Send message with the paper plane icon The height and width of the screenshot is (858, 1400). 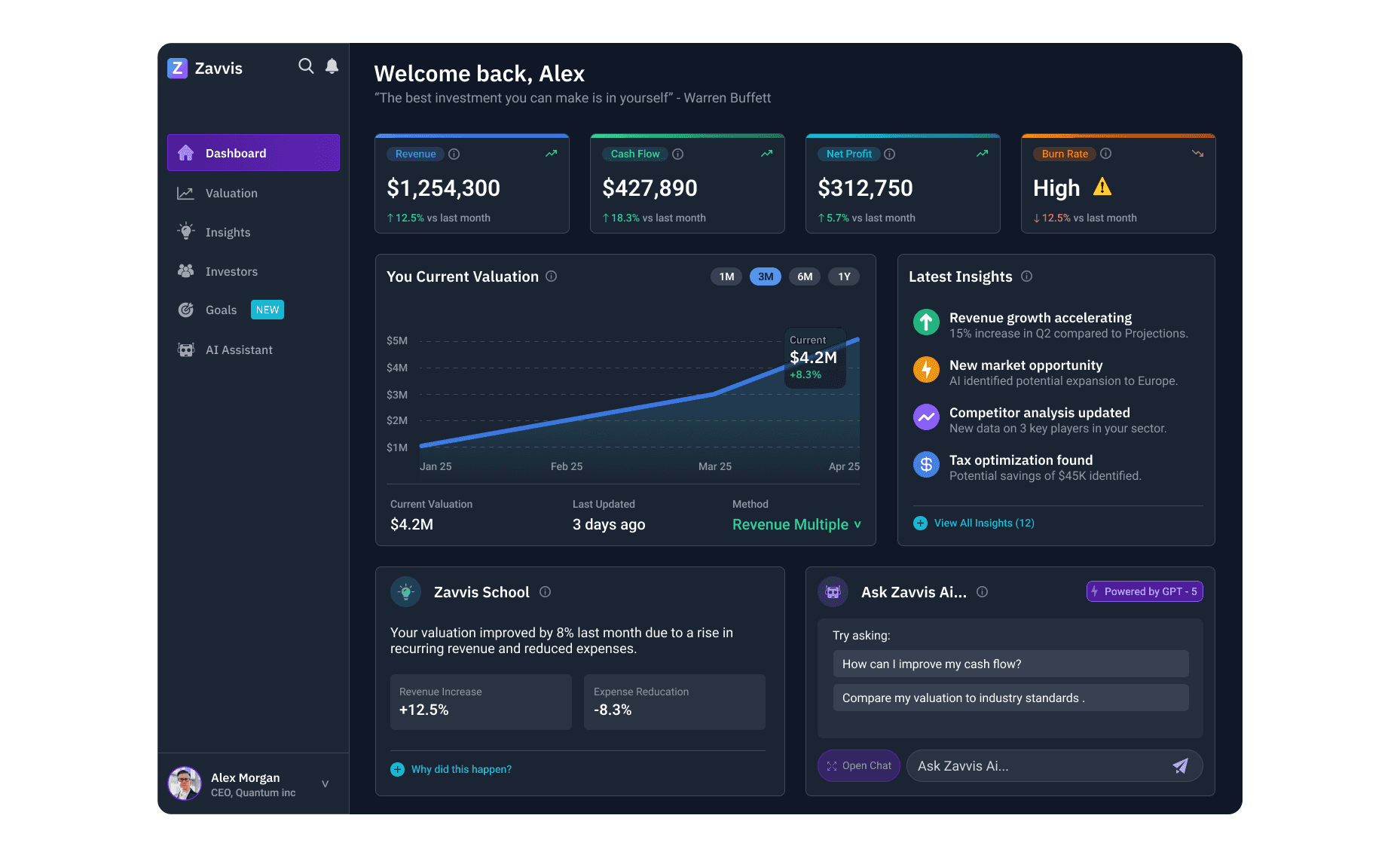pyautogui.click(x=1181, y=766)
